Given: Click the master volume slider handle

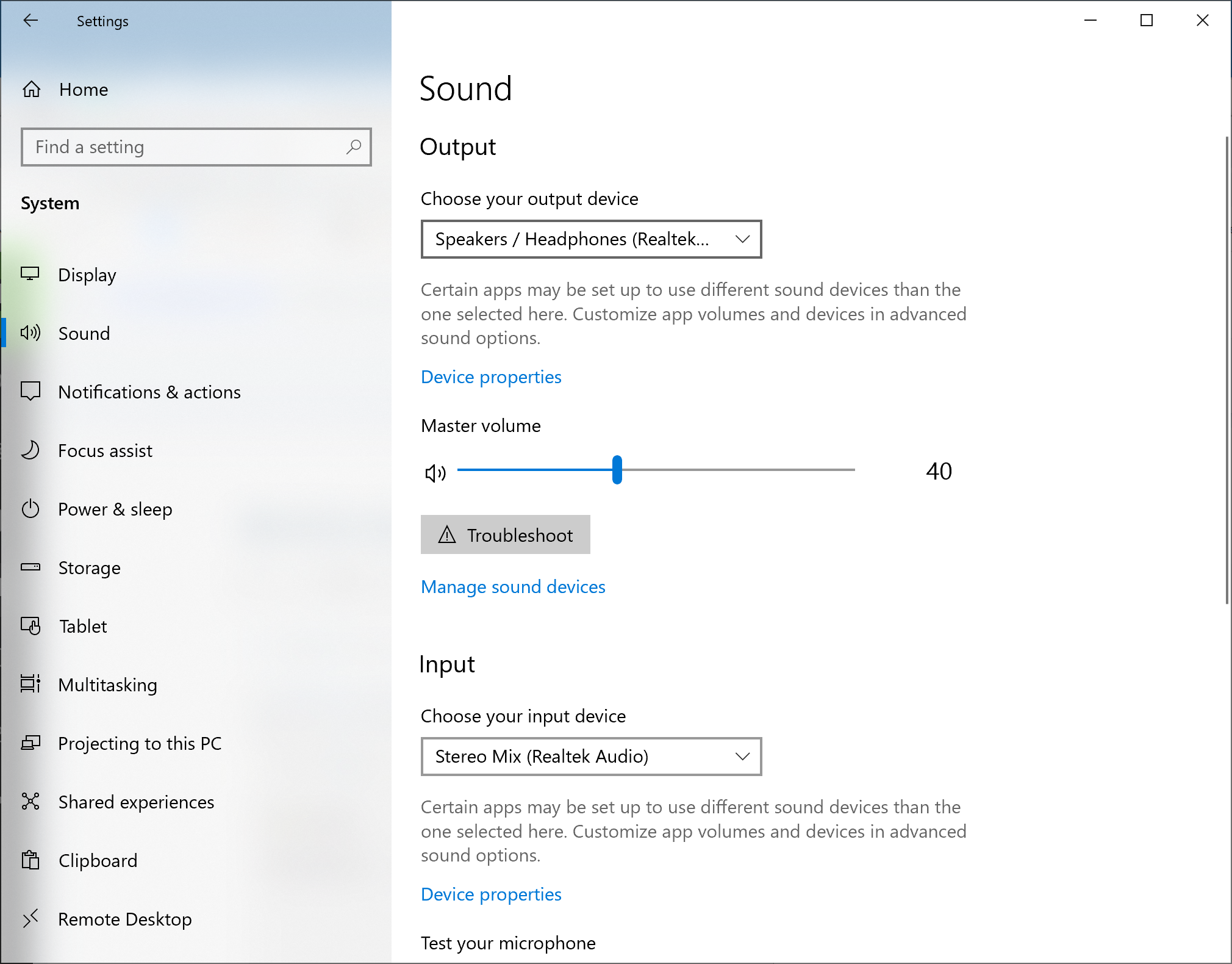Looking at the screenshot, I should [x=617, y=470].
